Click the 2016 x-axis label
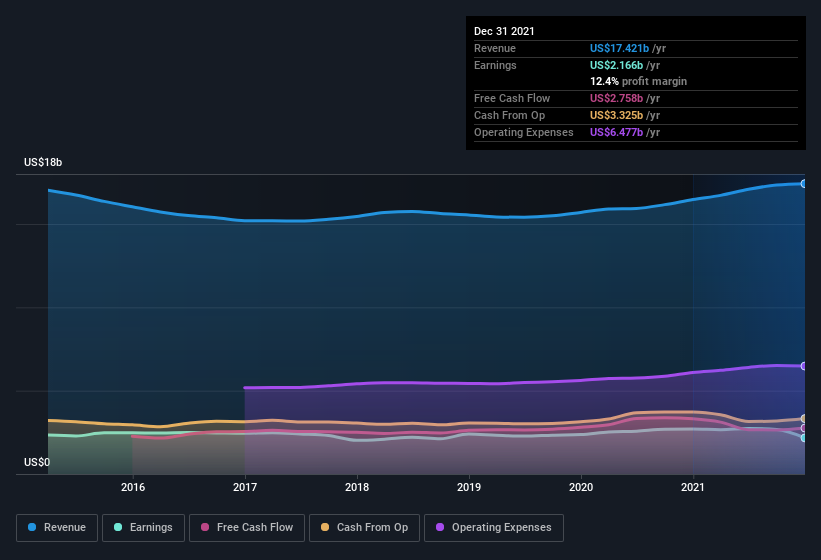821x560 pixels. [133, 487]
